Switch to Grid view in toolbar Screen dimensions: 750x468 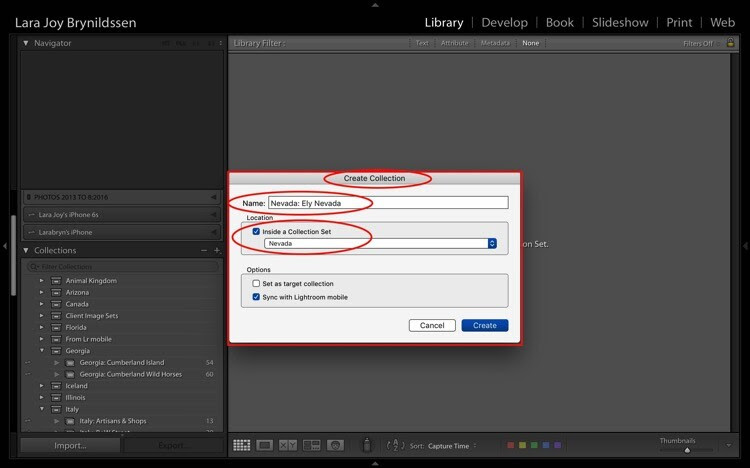coord(242,446)
